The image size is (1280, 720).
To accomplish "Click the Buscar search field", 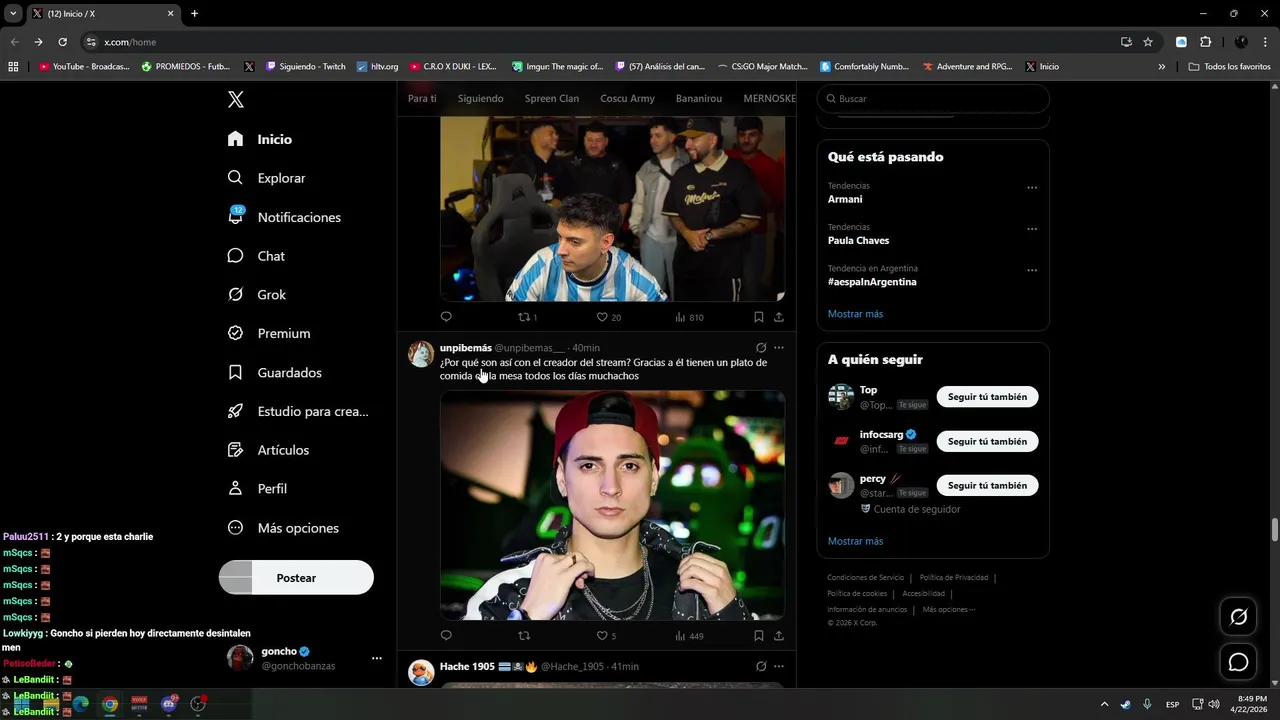I will point(933,99).
